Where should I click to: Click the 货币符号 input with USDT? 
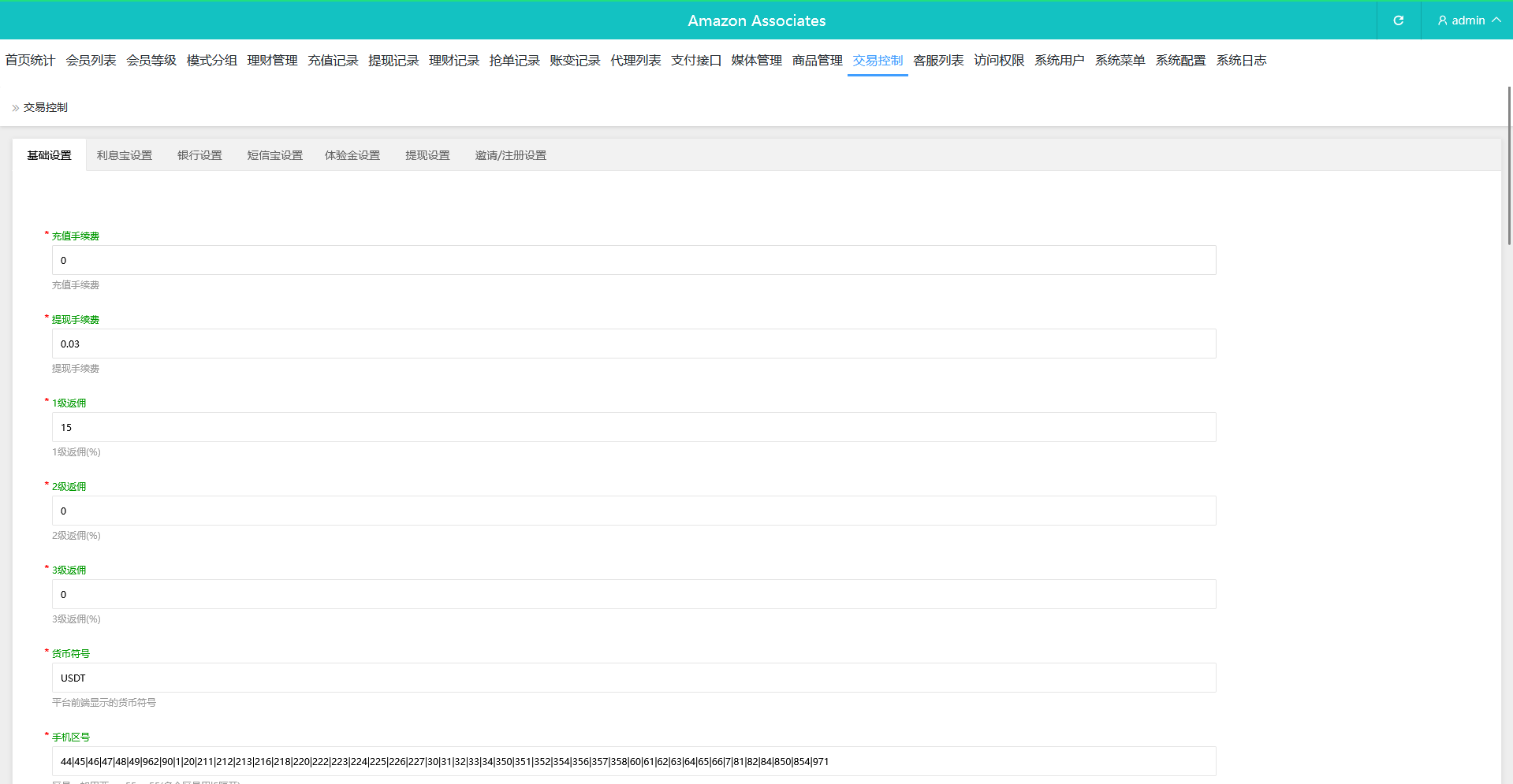[x=634, y=678]
